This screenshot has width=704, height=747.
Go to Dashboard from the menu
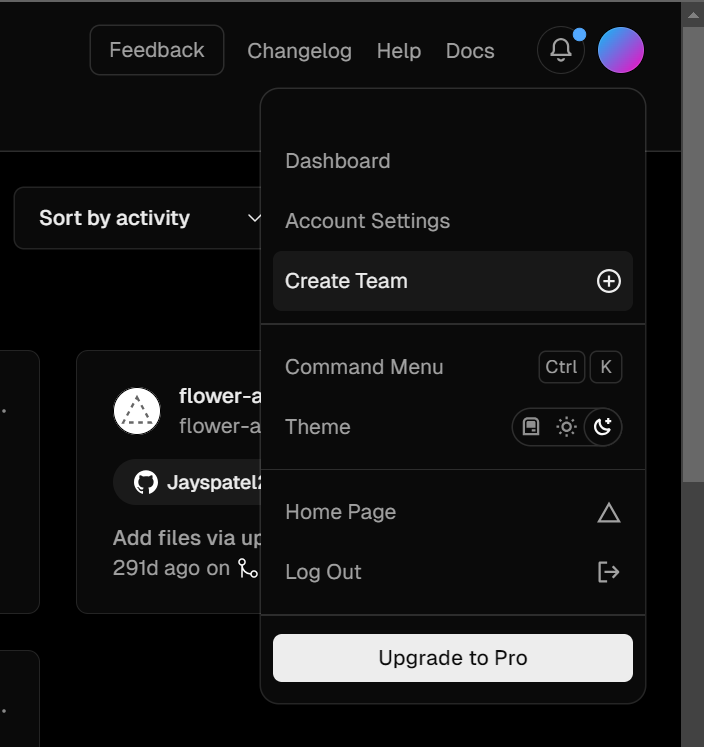coord(337,161)
